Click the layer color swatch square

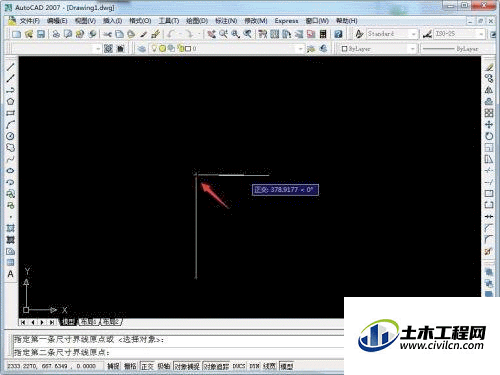[x=188, y=49]
